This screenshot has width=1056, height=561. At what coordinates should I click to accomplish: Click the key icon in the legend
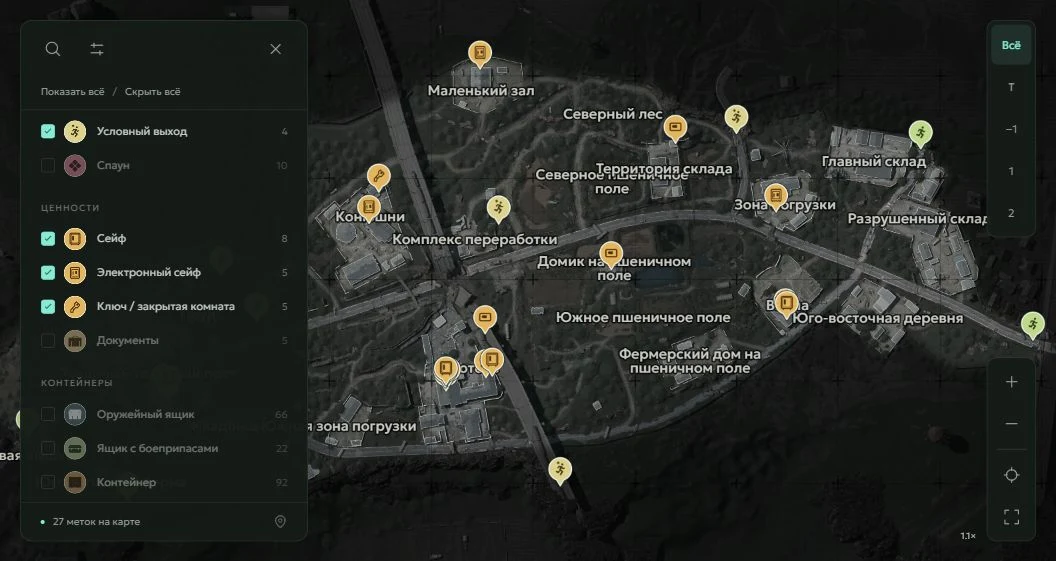[x=75, y=306]
